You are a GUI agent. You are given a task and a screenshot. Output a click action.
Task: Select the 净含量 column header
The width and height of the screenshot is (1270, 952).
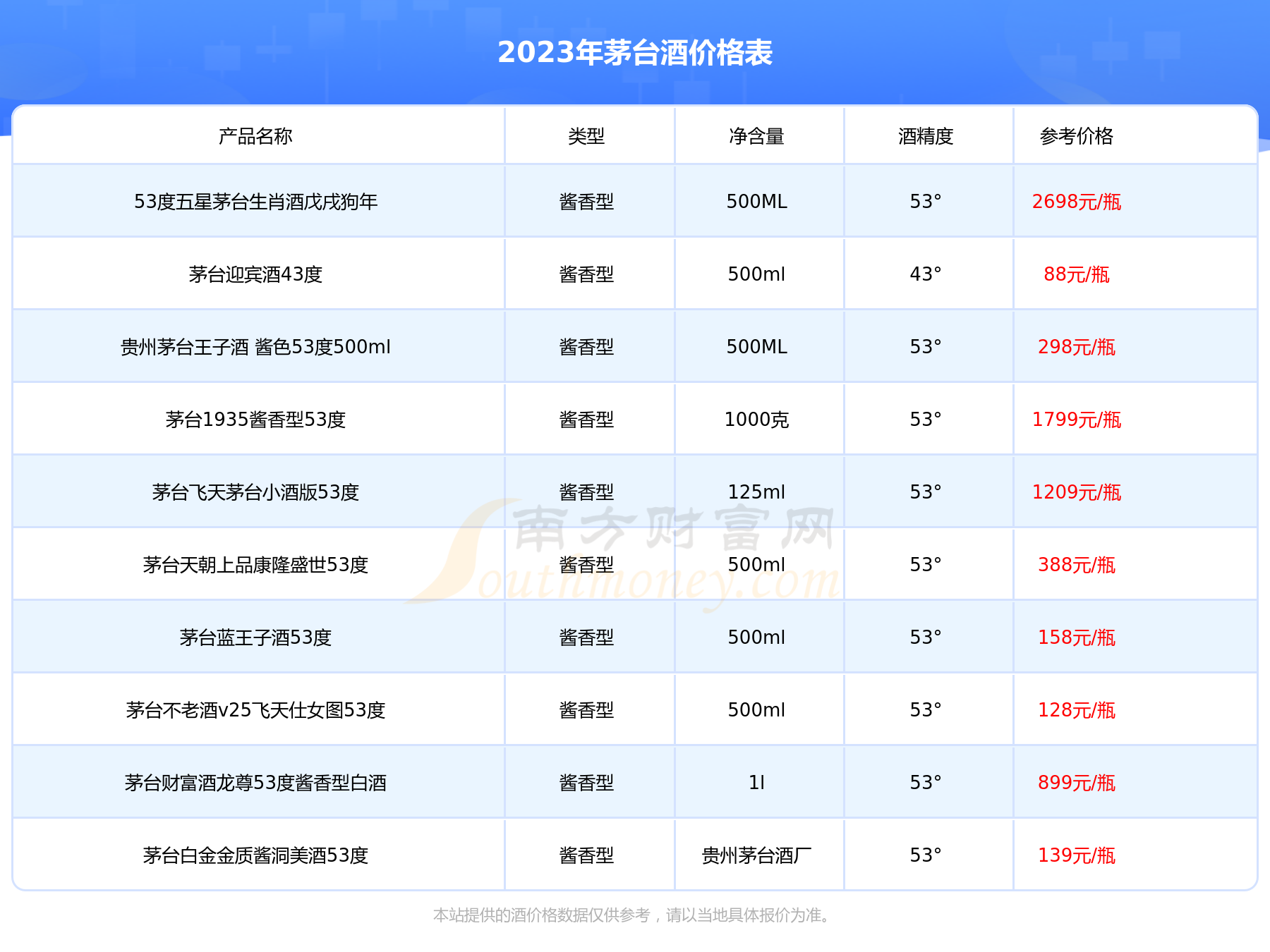pos(756,136)
